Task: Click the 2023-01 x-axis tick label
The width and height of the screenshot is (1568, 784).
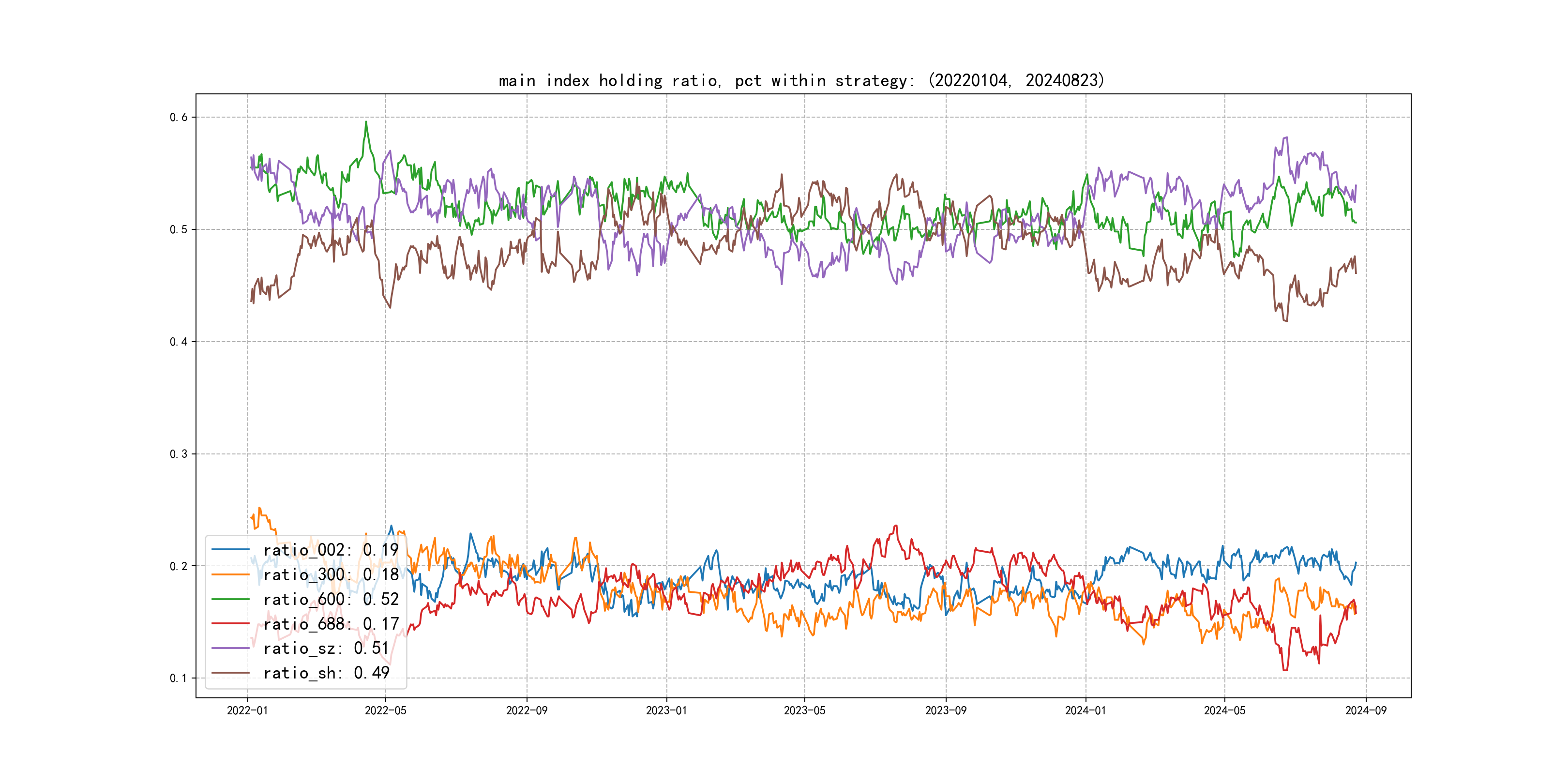Action: (x=666, y=710)
